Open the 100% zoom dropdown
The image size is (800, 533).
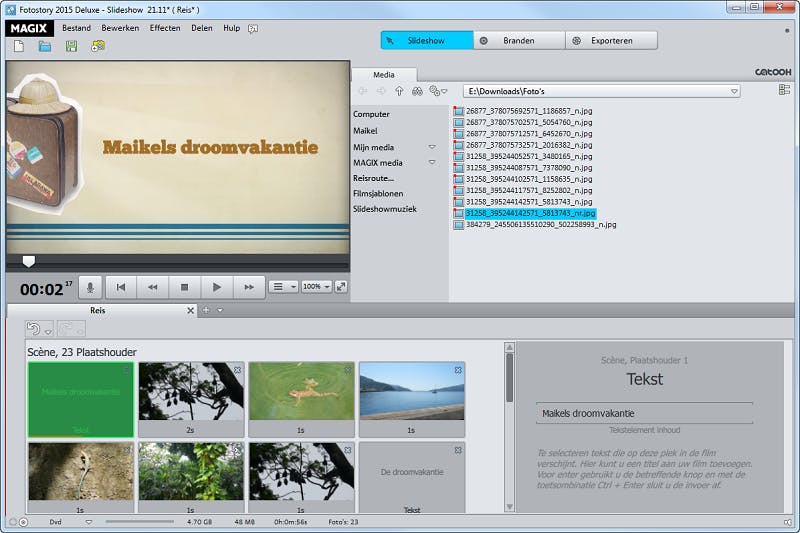point(315,287)
